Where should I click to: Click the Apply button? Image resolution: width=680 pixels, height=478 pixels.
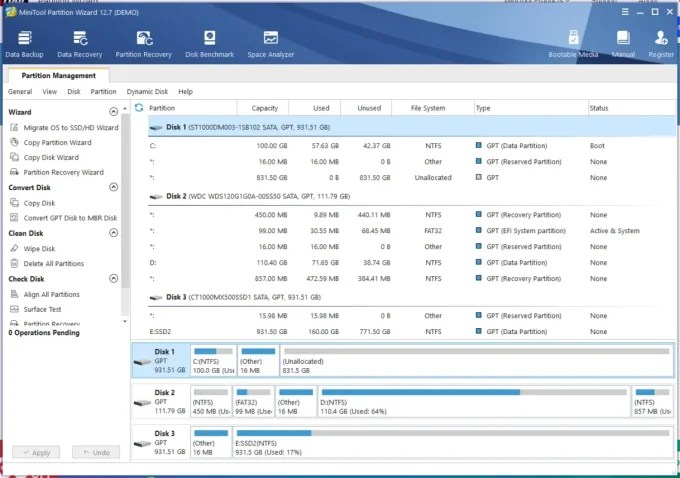point(36,452)
